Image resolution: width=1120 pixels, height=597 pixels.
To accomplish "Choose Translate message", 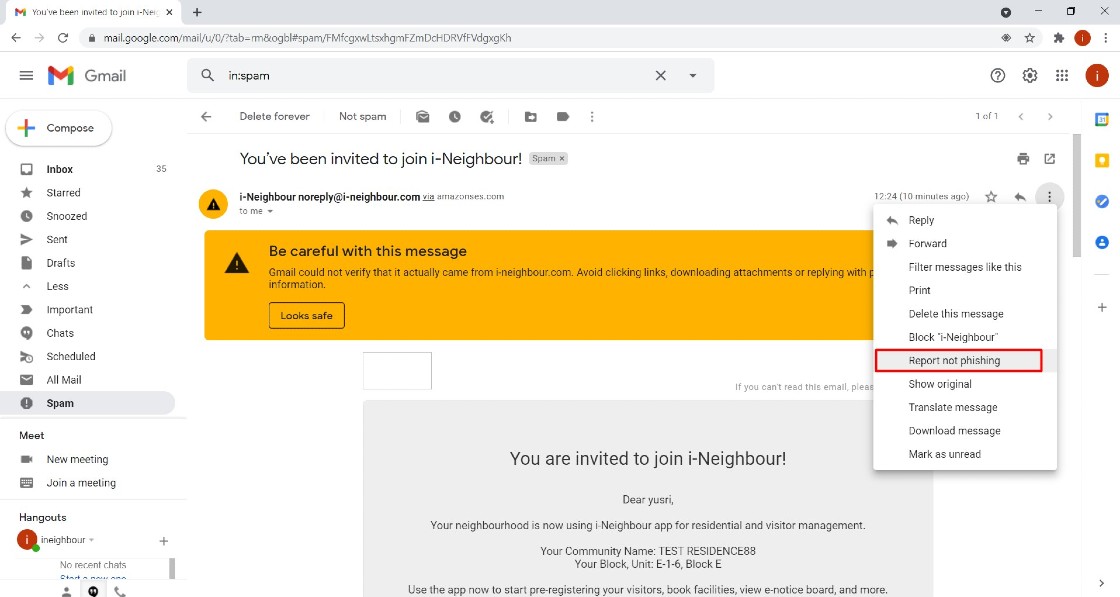I will coord(965,407).
